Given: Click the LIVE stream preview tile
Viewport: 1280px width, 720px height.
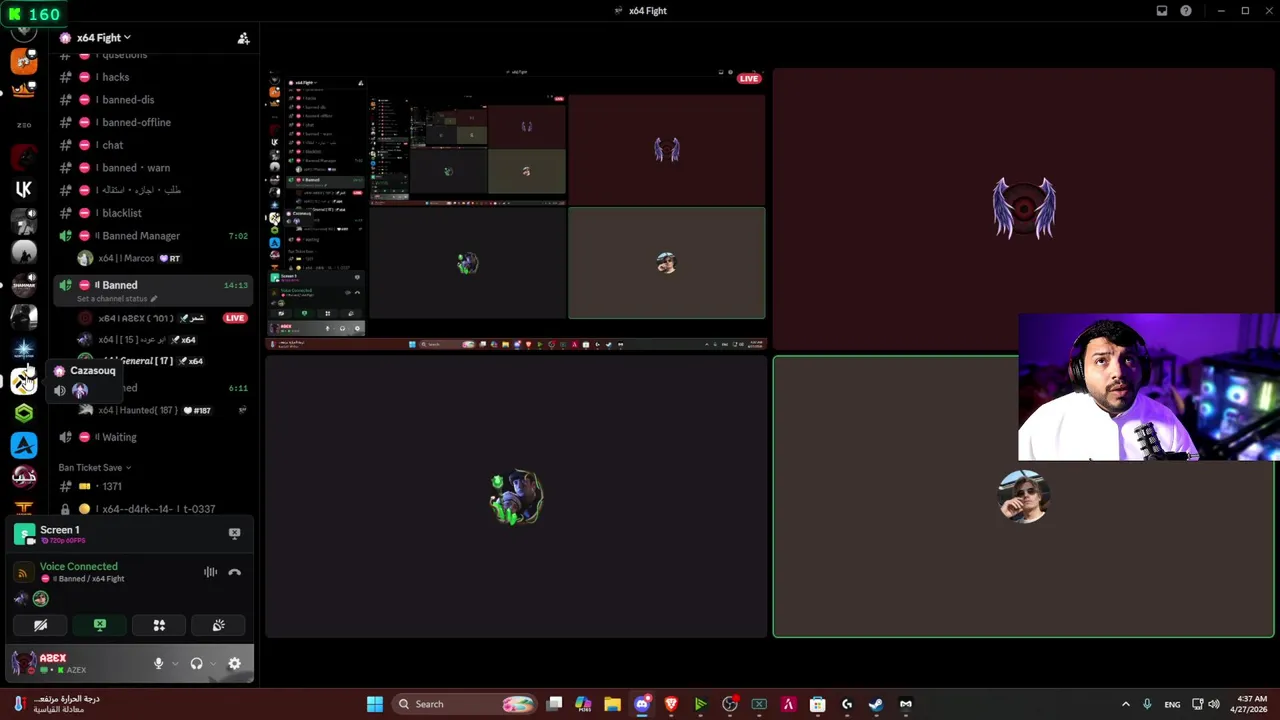Looking at the screenshot, I should [516, 209].
